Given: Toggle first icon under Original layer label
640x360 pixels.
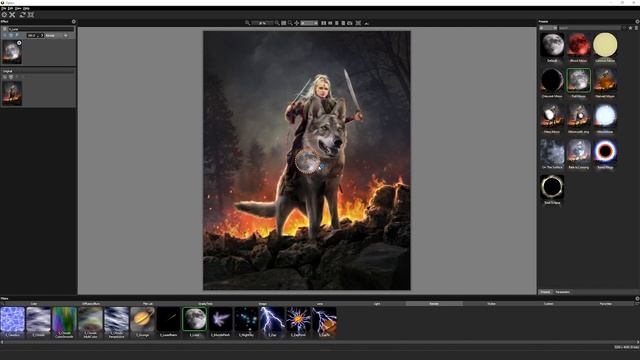Looking at the screenshot, I should coord(5,77).
